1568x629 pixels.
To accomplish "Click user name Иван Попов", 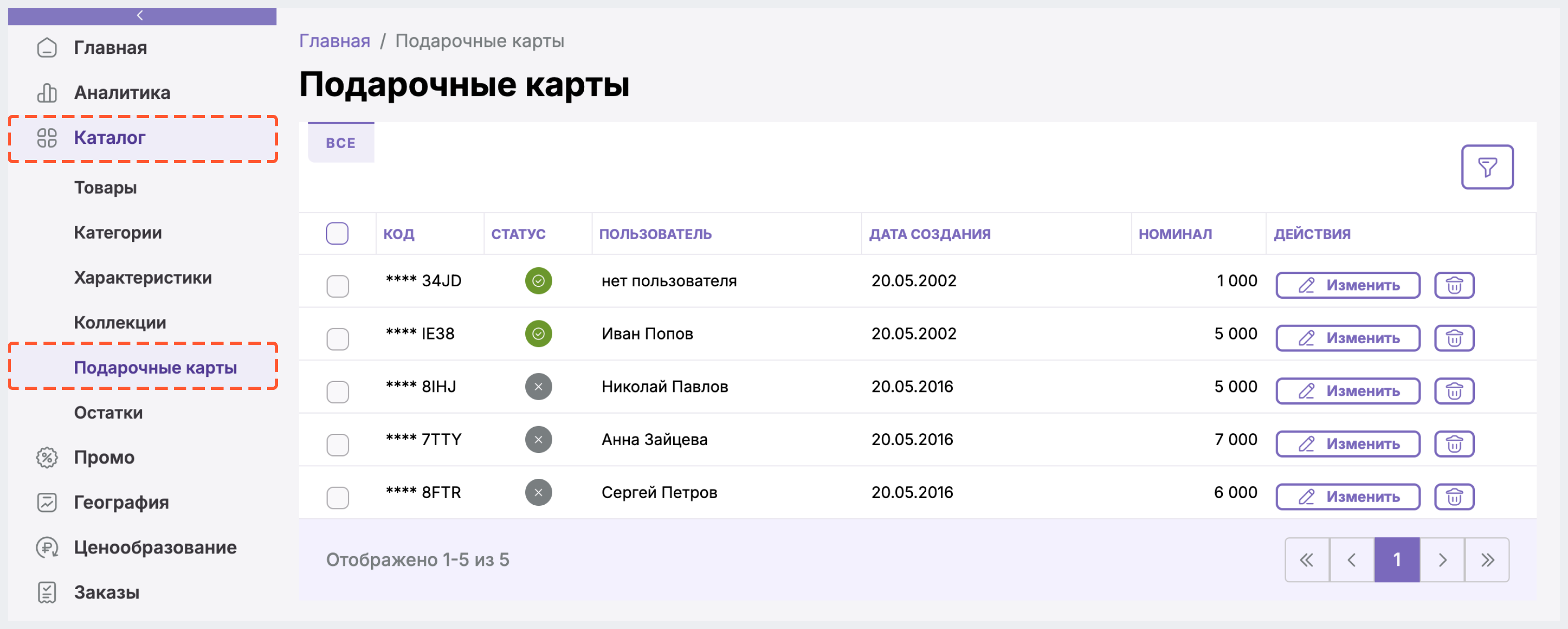I will 647,334.
